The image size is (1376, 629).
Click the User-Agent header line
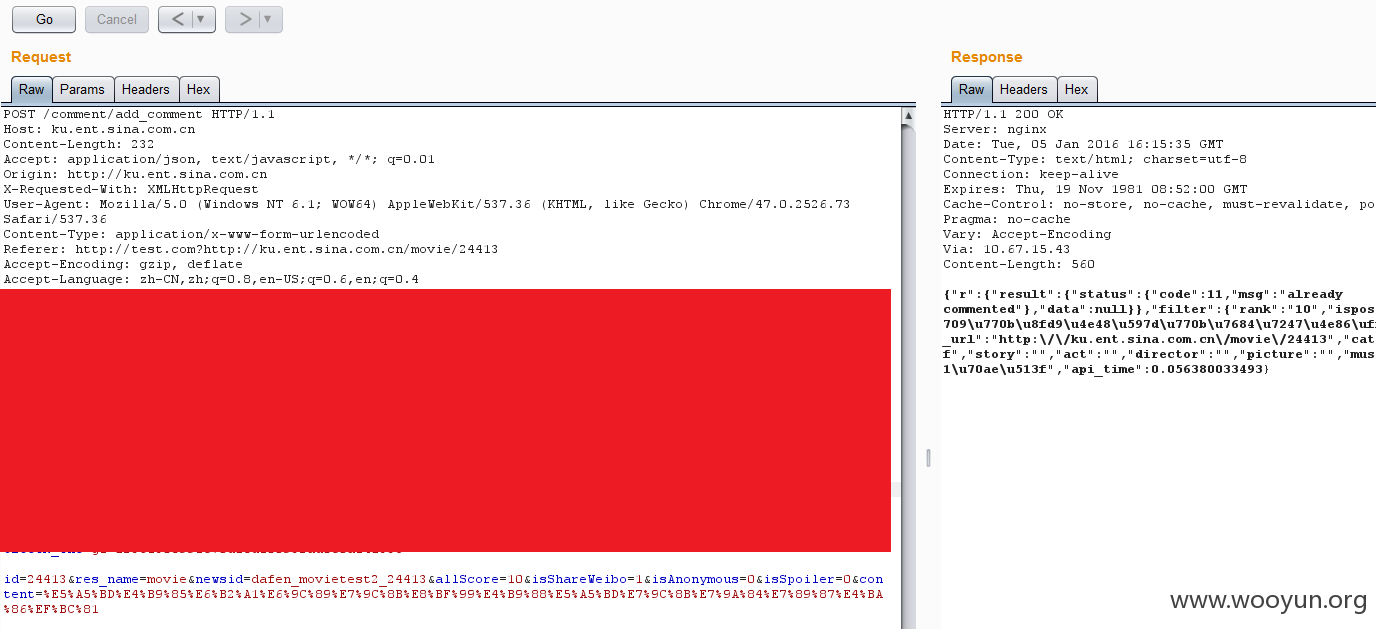coord(427,211)
